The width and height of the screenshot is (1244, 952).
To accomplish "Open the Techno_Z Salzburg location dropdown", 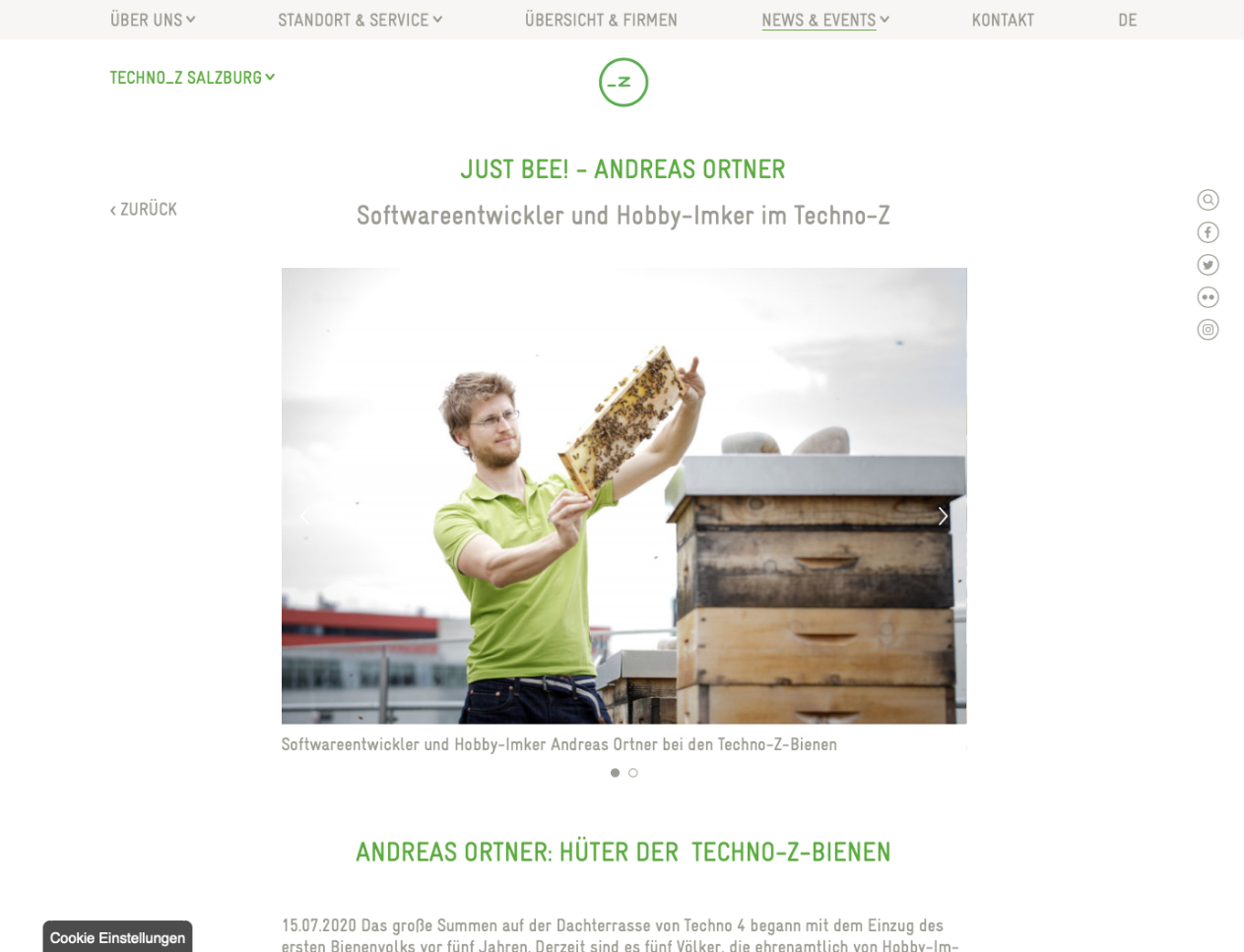I will [x=192, y=78].
